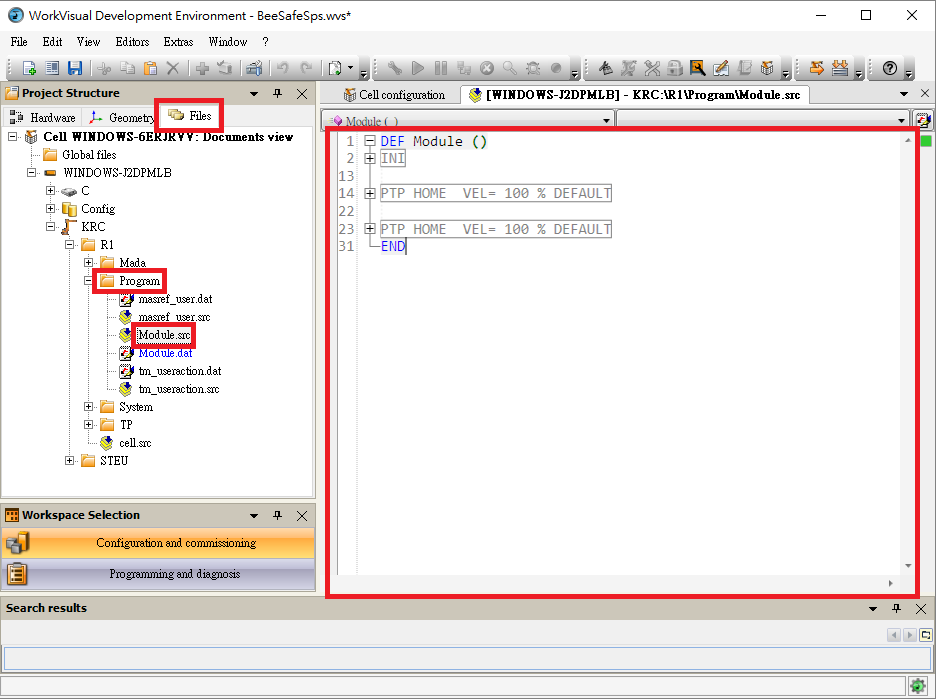Click the Undo arrow icon
This screenshot has width=936, height=699.
(283, 68)
